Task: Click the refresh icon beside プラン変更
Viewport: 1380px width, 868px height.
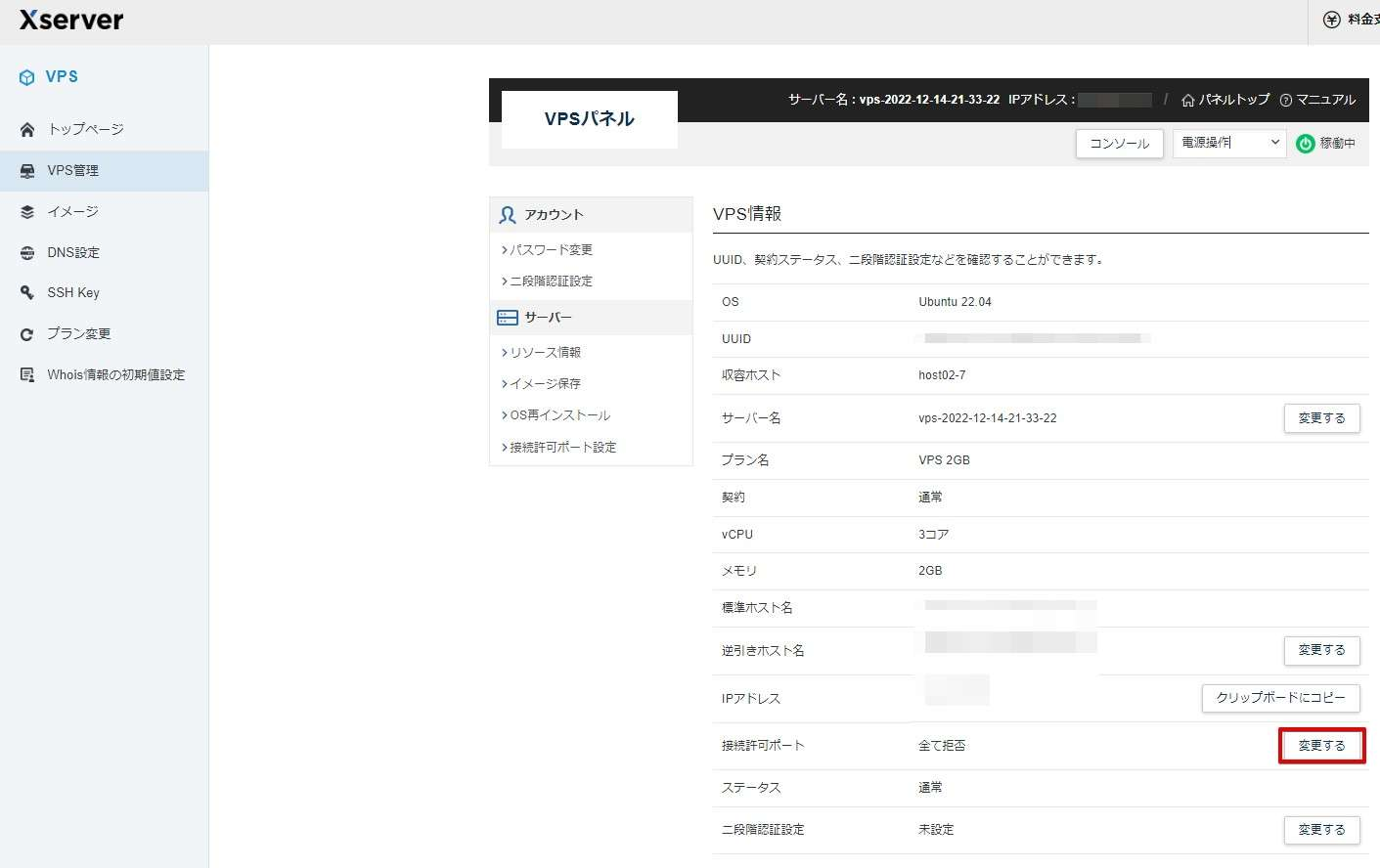Action: (x=27, y=333)
